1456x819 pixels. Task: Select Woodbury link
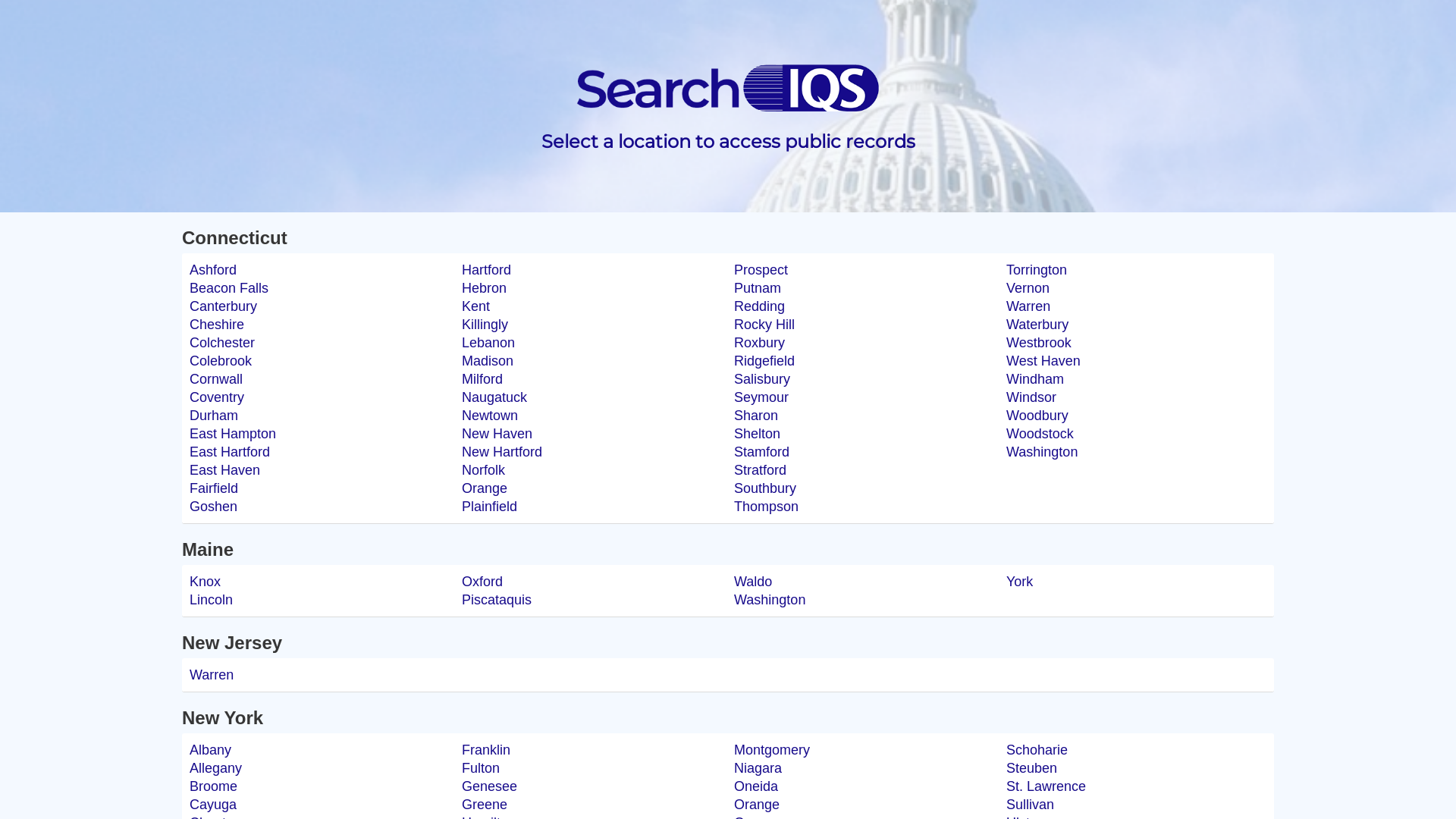coord(1037,416)
